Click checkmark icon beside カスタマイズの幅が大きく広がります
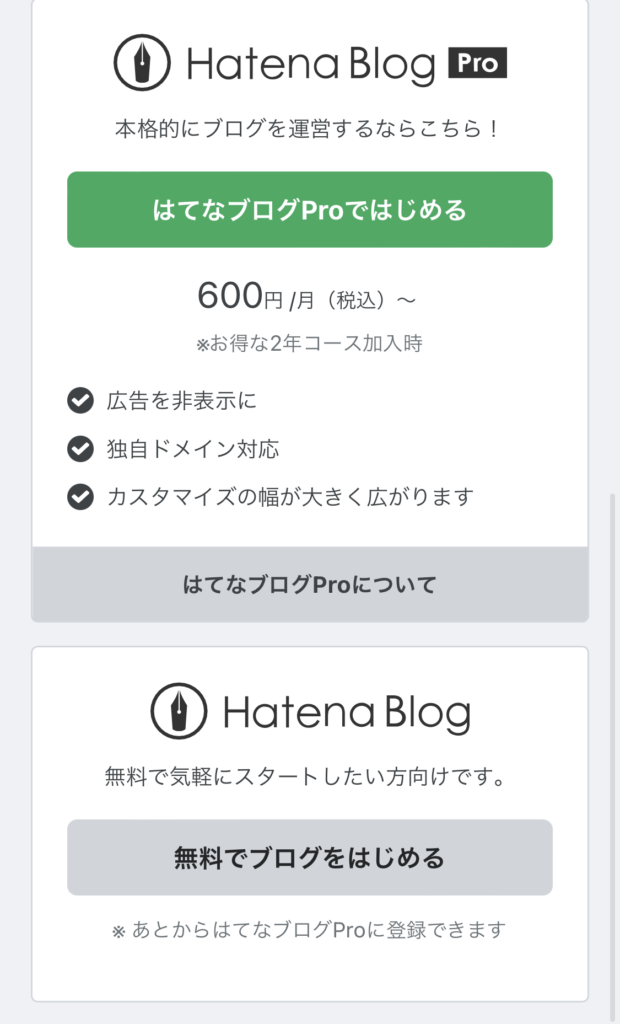This screenshot has width=620, height=1024. 80,497
